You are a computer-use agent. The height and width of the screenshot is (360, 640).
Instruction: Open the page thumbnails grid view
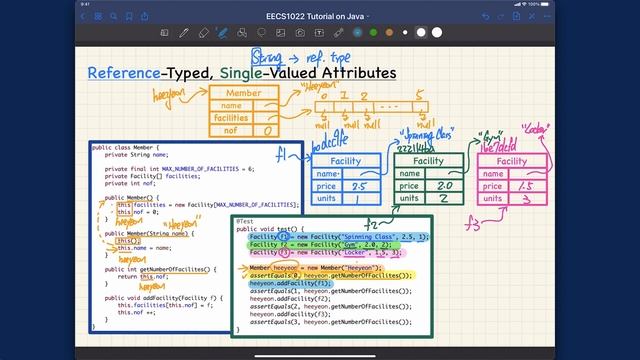(x=98, y=16)
